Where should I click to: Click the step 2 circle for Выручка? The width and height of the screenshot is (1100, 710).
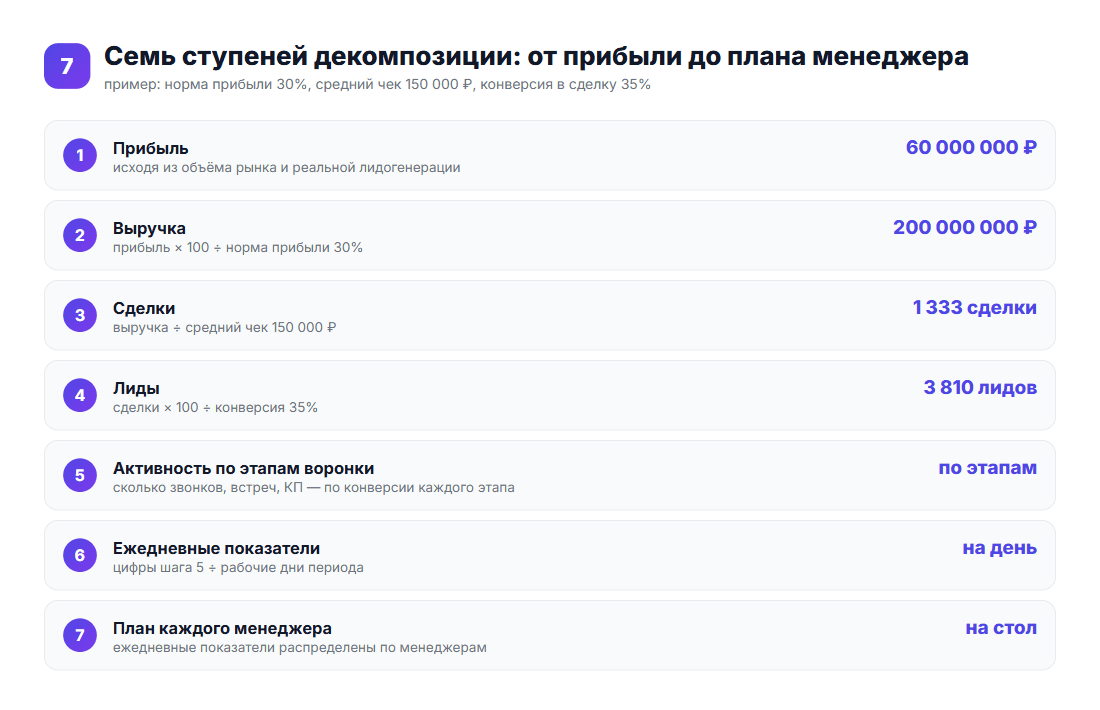click(x=80, y=235)
